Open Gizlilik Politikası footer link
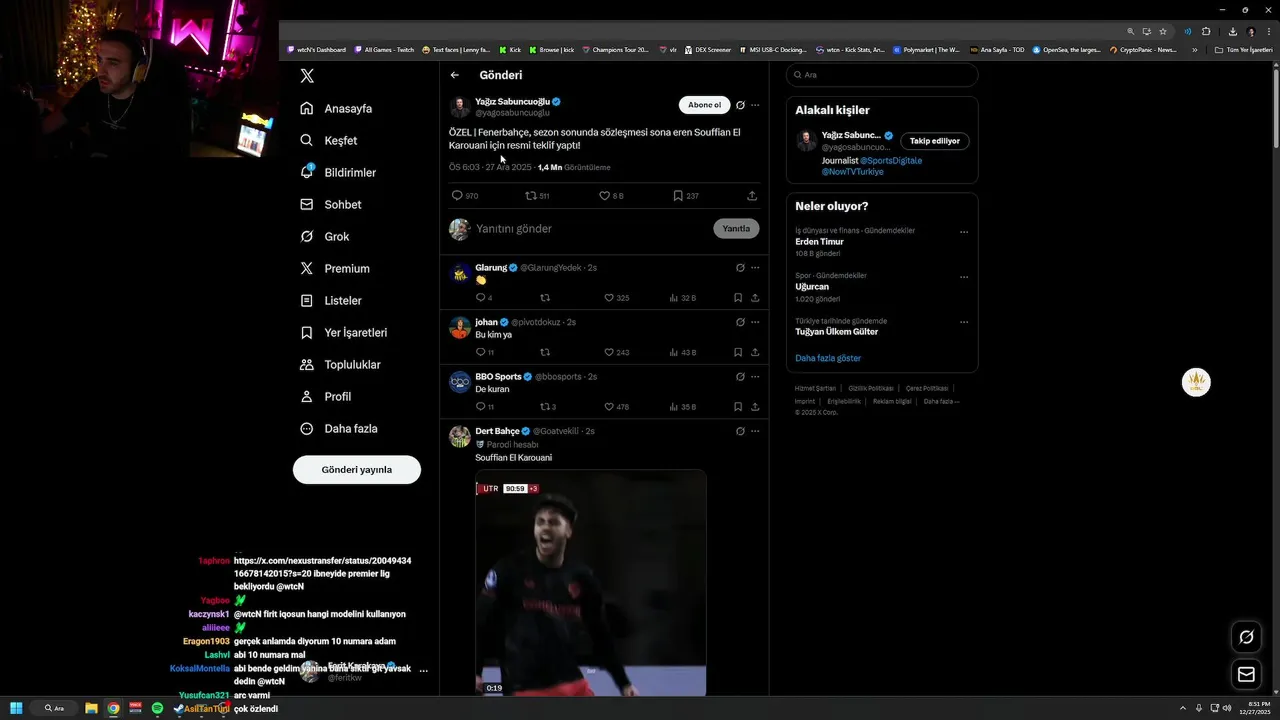This screenshot has width=1280, height=720. tap(871, 388)
